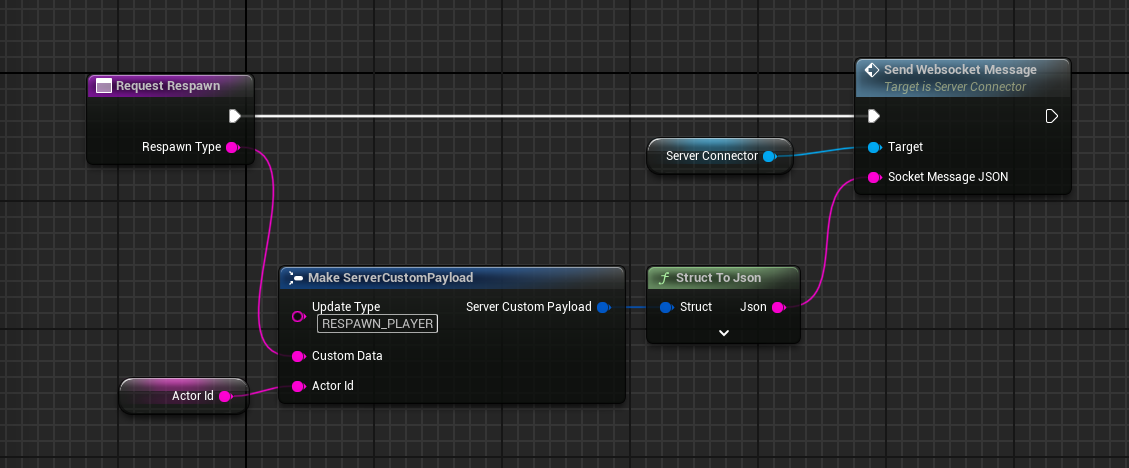Click the Respawn Type output pin

click(233, 148)
